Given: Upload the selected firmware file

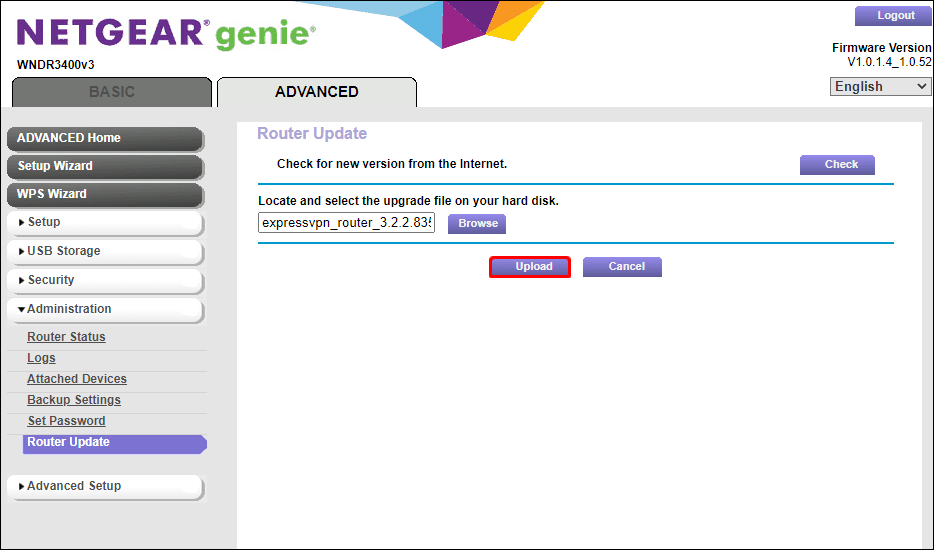Looking at the screenshot, I should tap(530, 267).
